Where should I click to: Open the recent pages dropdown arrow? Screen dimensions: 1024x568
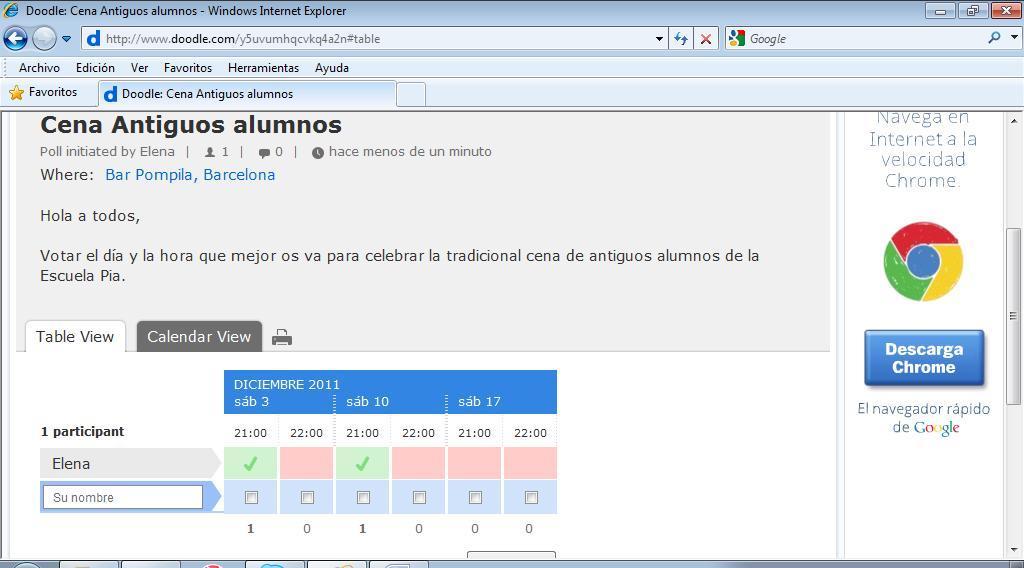(66, 39)
